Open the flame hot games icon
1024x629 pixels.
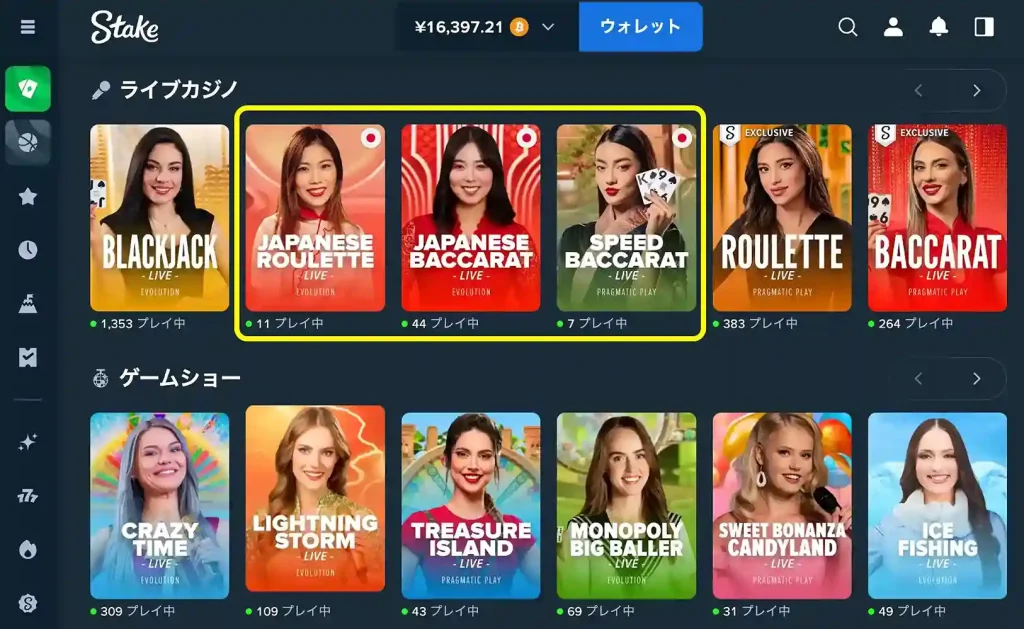click(27, 549)
